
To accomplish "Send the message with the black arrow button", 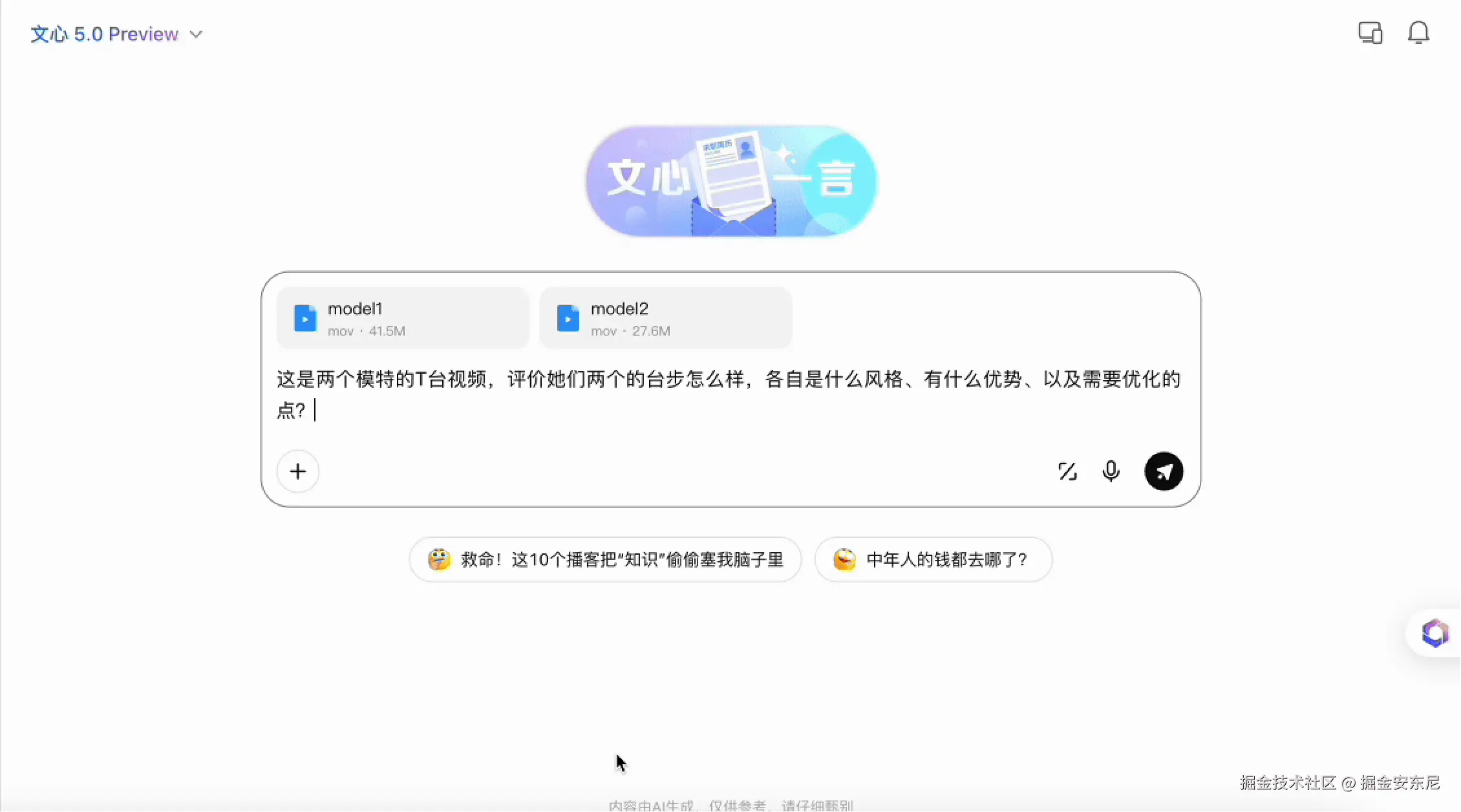I will 1164,471.
